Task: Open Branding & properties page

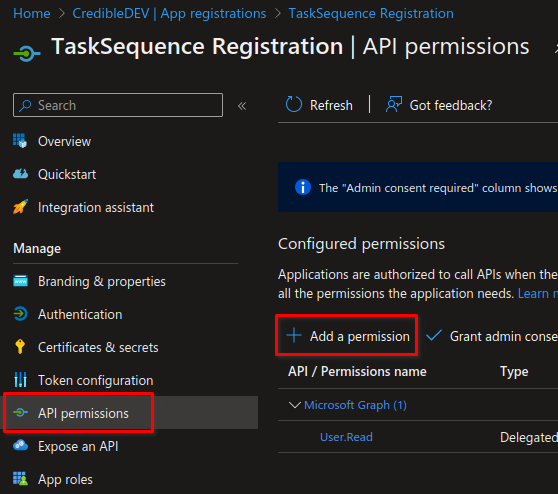Action: [x=102, y=282]
